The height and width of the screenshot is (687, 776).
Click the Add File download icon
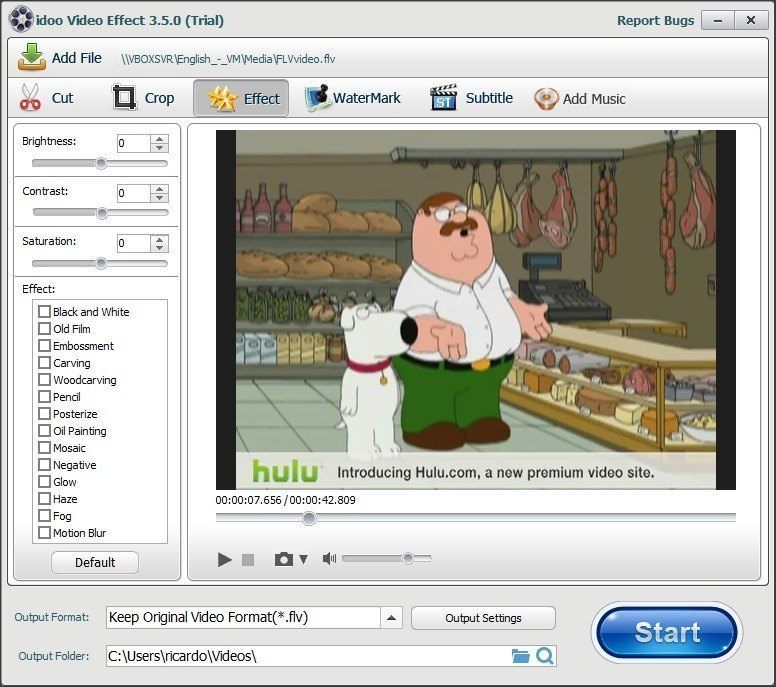(x=32, y=57)
